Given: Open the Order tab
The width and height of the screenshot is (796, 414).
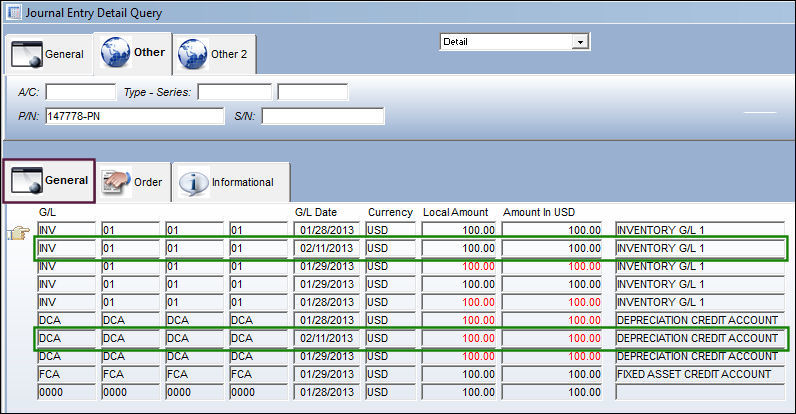Looking at the screenshot, I should coord(133,182).
